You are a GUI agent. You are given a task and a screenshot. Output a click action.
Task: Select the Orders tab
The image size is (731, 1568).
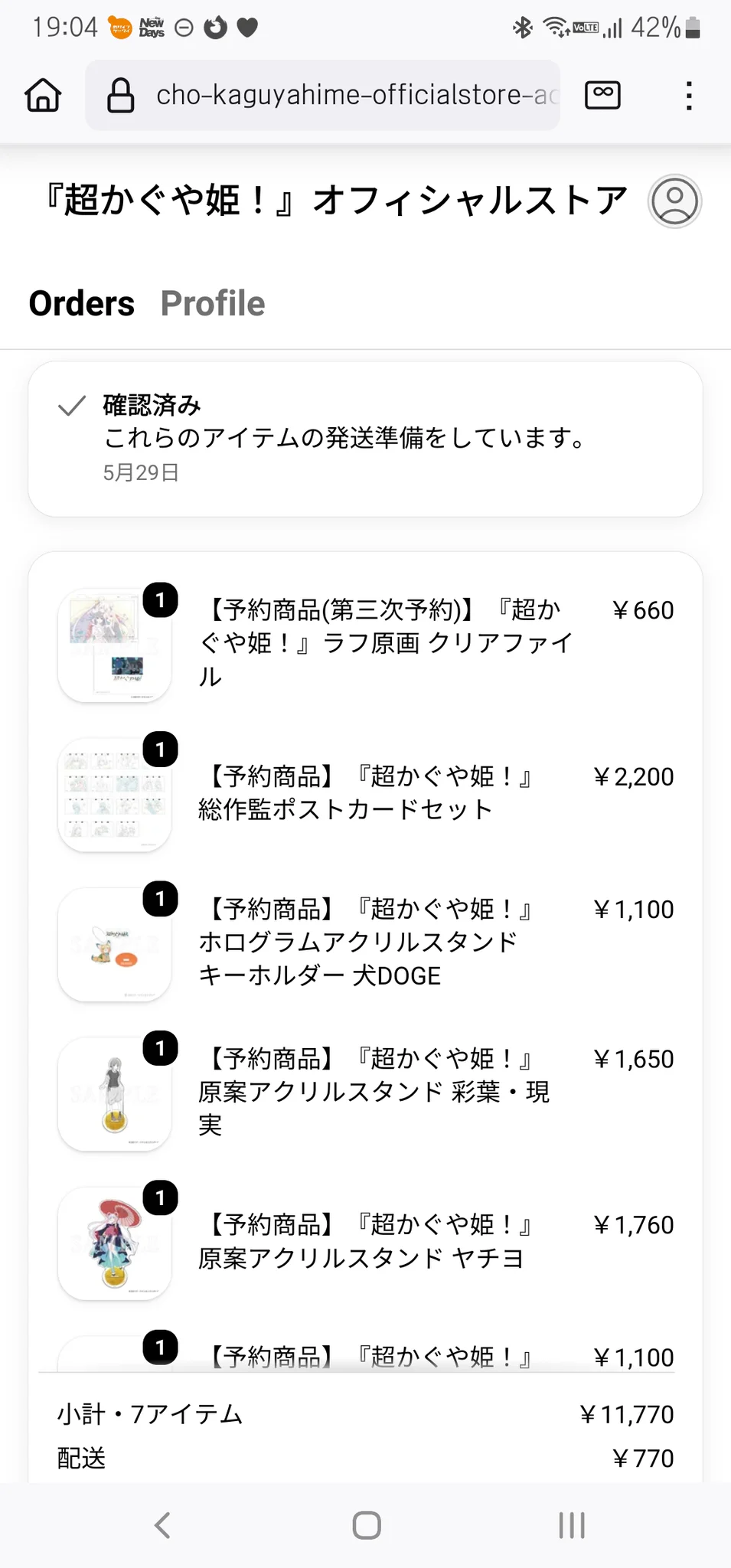(81, 303)
